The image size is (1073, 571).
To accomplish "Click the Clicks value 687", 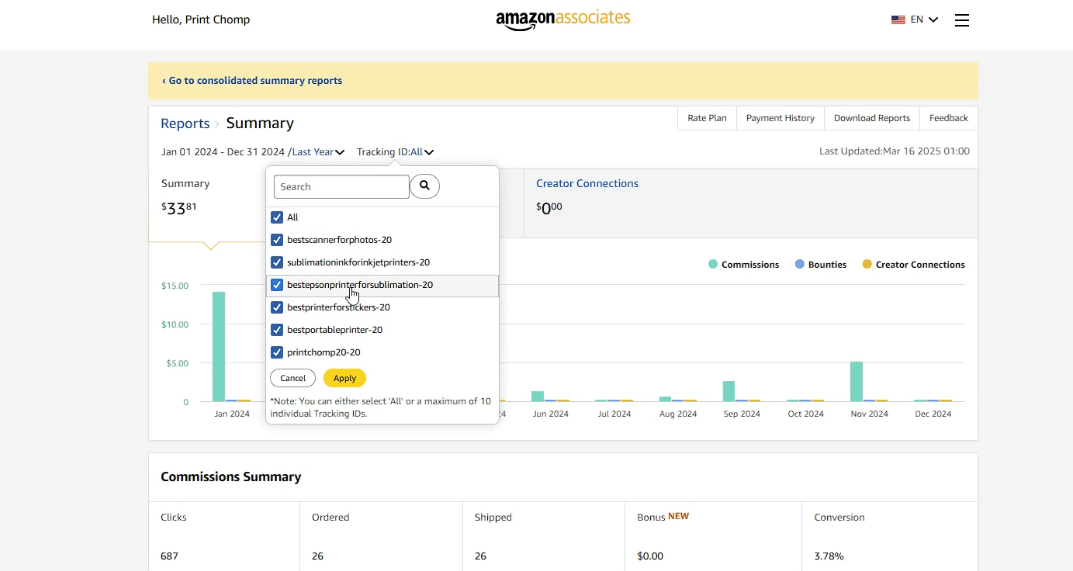I will tap(169, 556).
